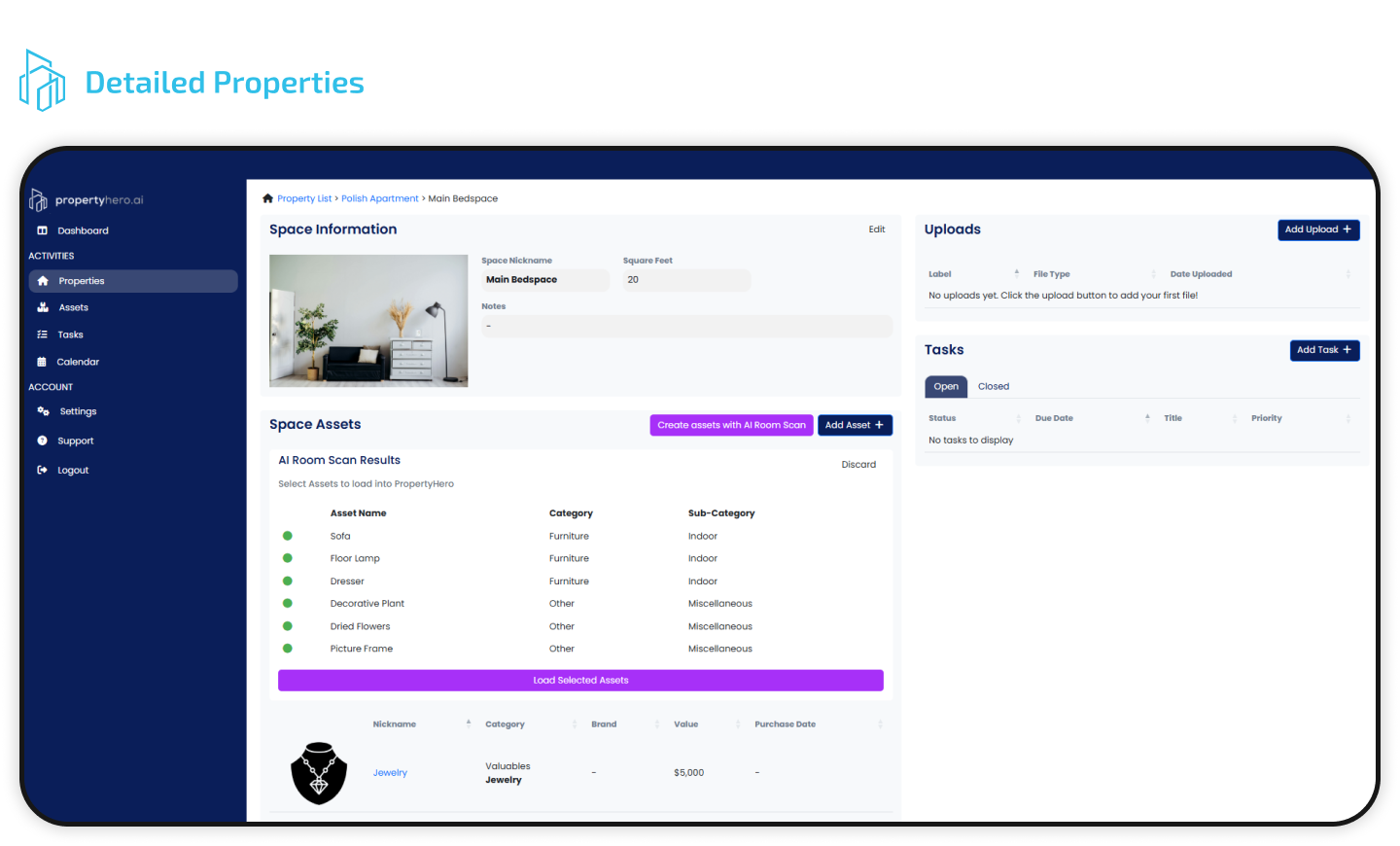Viewport: 1400px width, 846px height.
Task: Sort tasks by Due Date column
Action: click(1054, 418)
